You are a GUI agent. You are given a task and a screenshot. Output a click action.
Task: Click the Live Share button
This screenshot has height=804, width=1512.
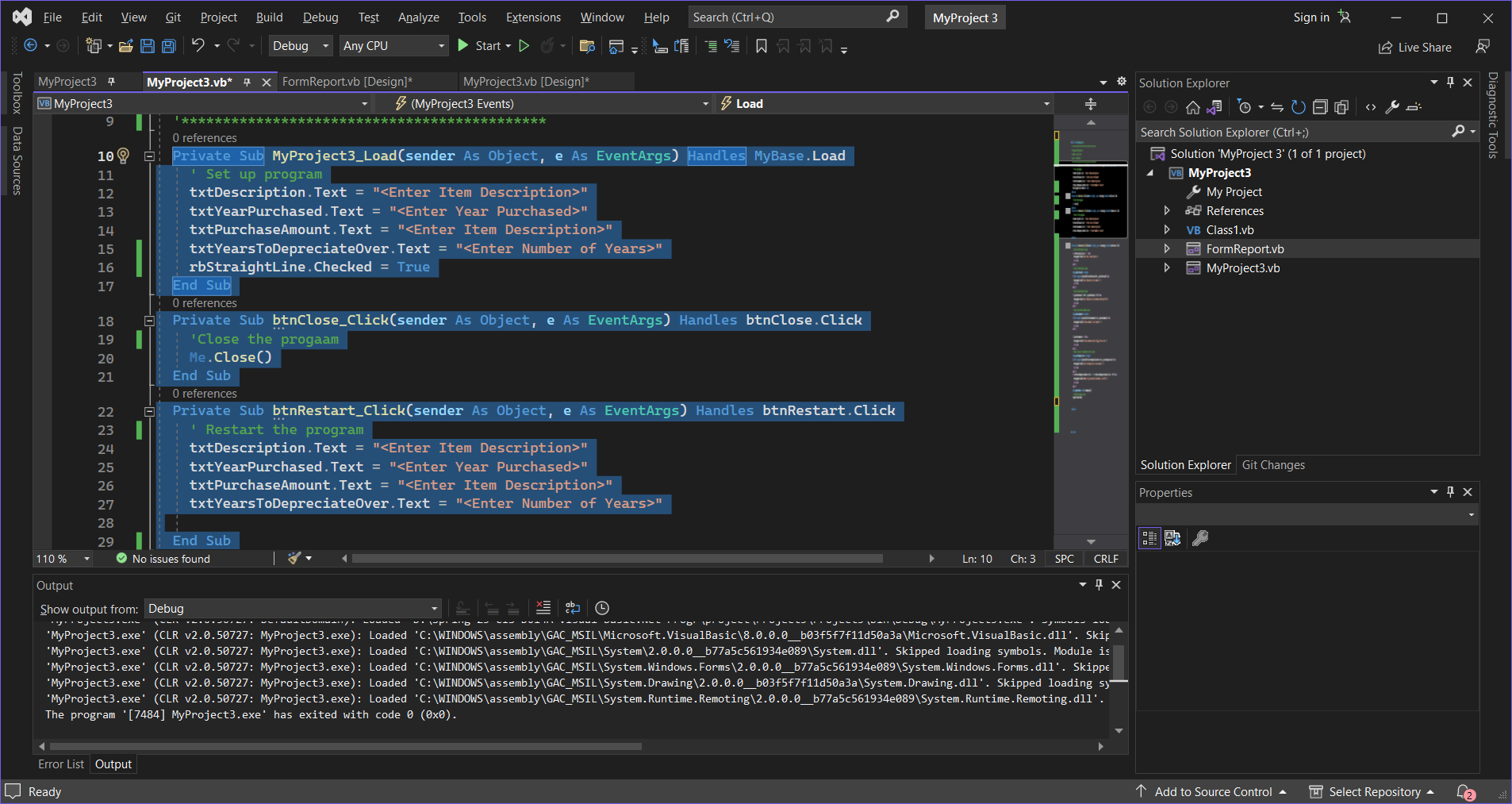coord(1415,48)
